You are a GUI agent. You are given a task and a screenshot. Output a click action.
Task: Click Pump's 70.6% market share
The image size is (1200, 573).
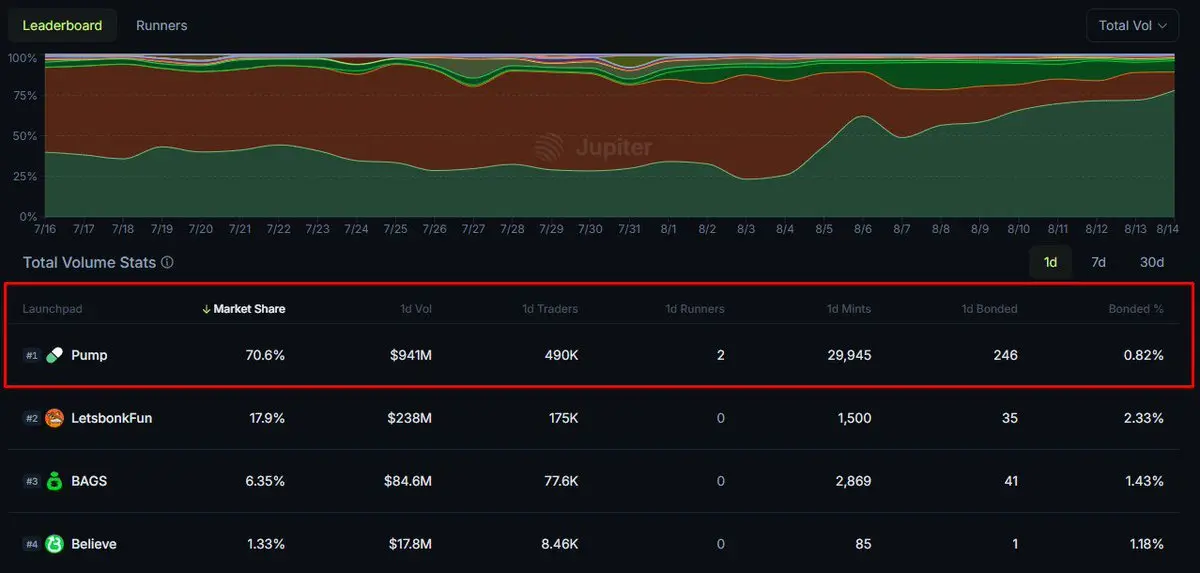(x=265, y=355)
